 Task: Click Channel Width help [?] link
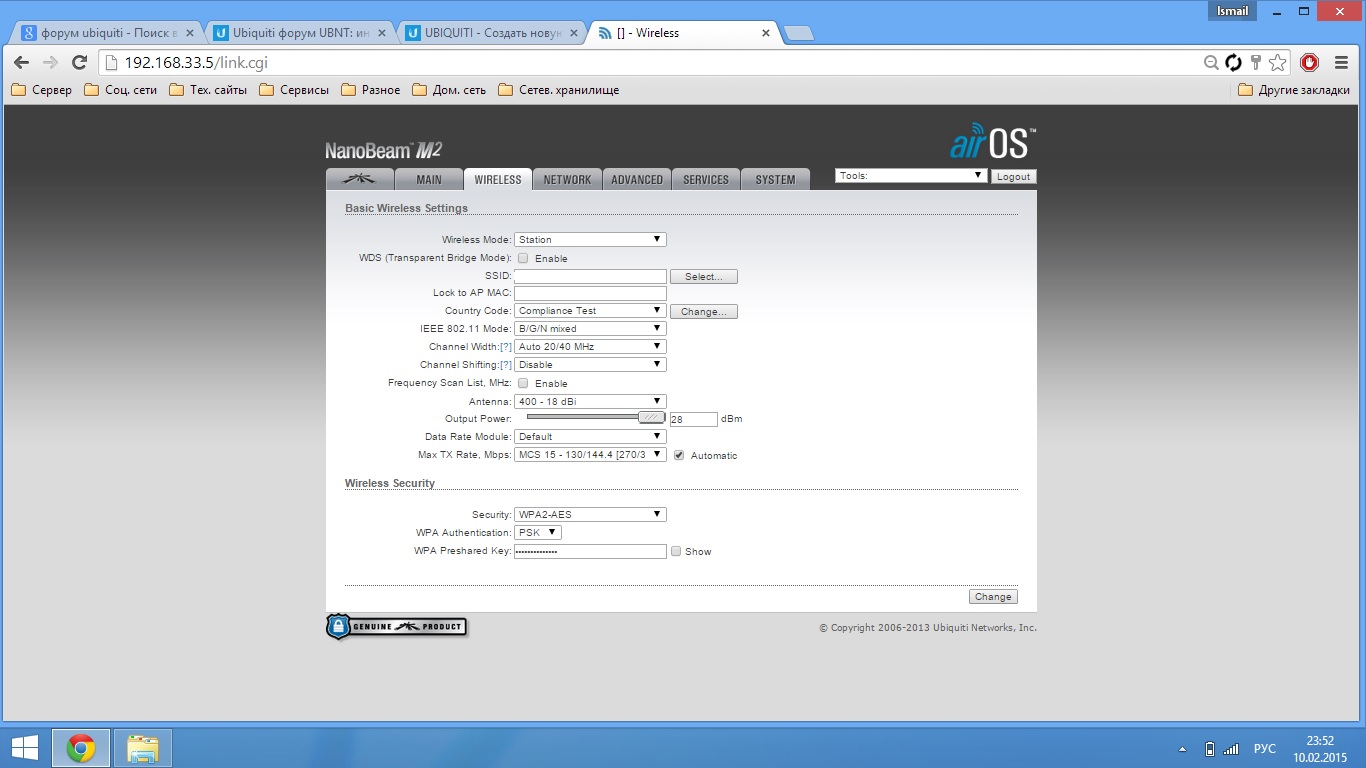(x=506, y=347)
